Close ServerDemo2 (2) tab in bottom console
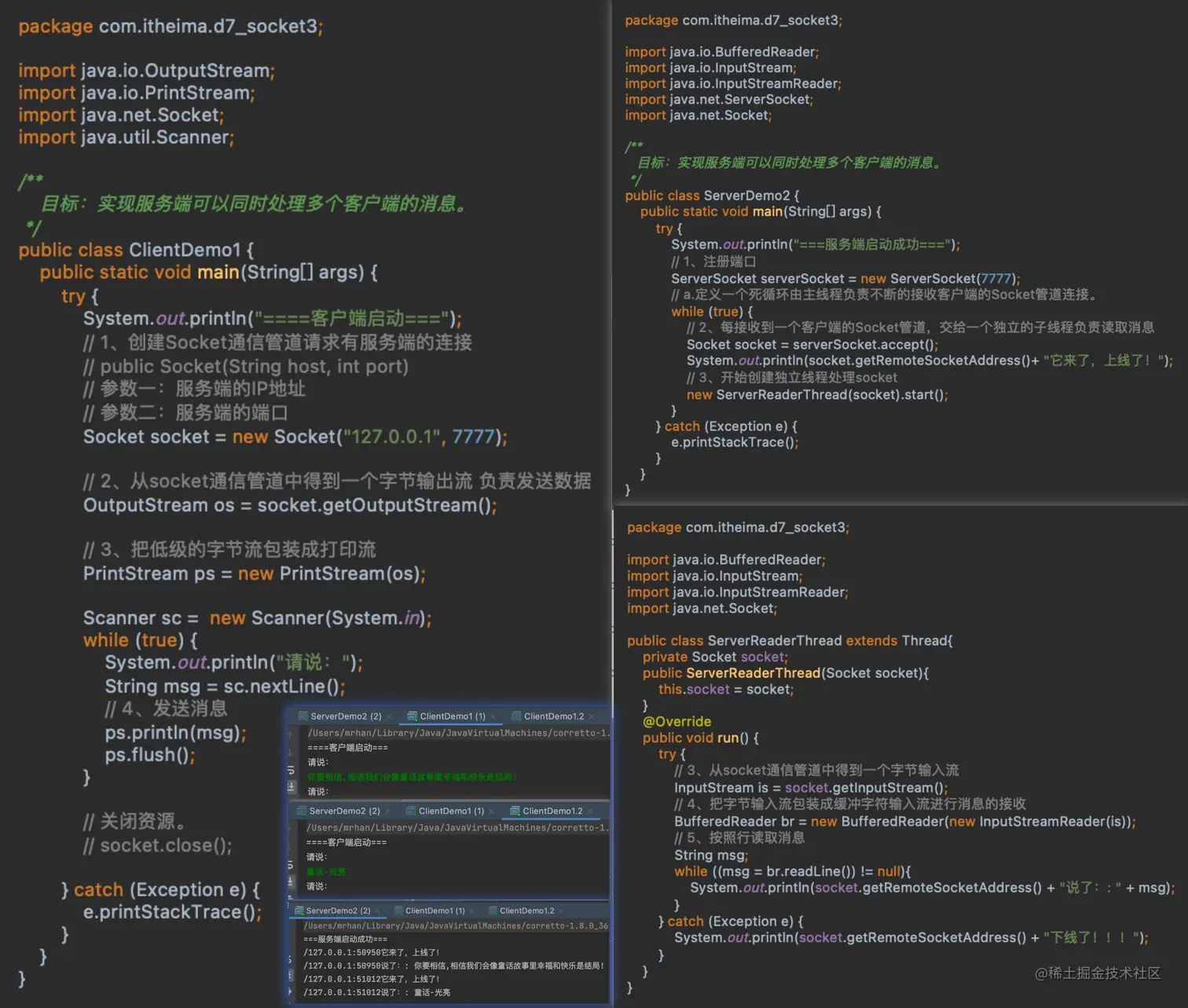The height and width of the screenshot is (1008, 1188). (x=378, y=911)
